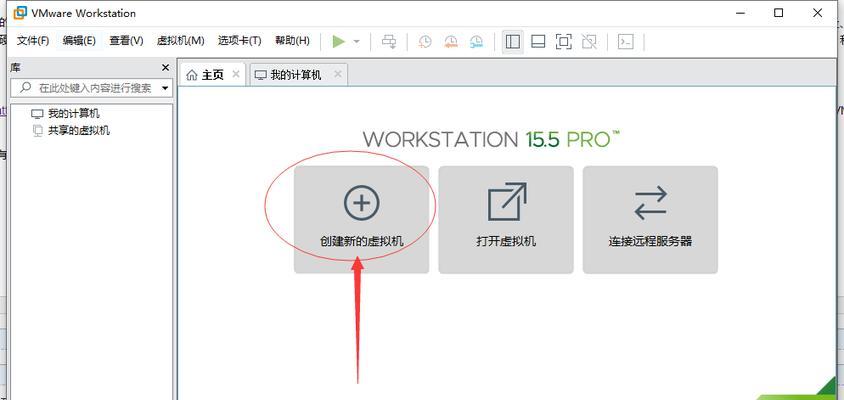This screenshot has height=400, width=844.
Task: Open the 帮助(H) menu
Action: 292,41
